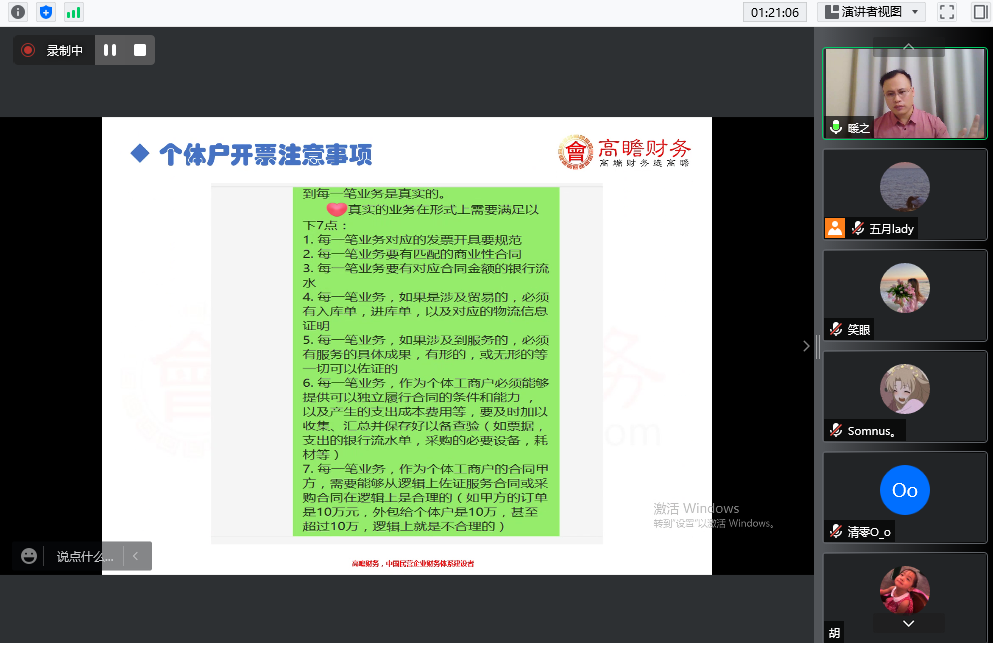
Task: Pause the meeting recording
Action: pyautogui.click(x=110, y=50)
